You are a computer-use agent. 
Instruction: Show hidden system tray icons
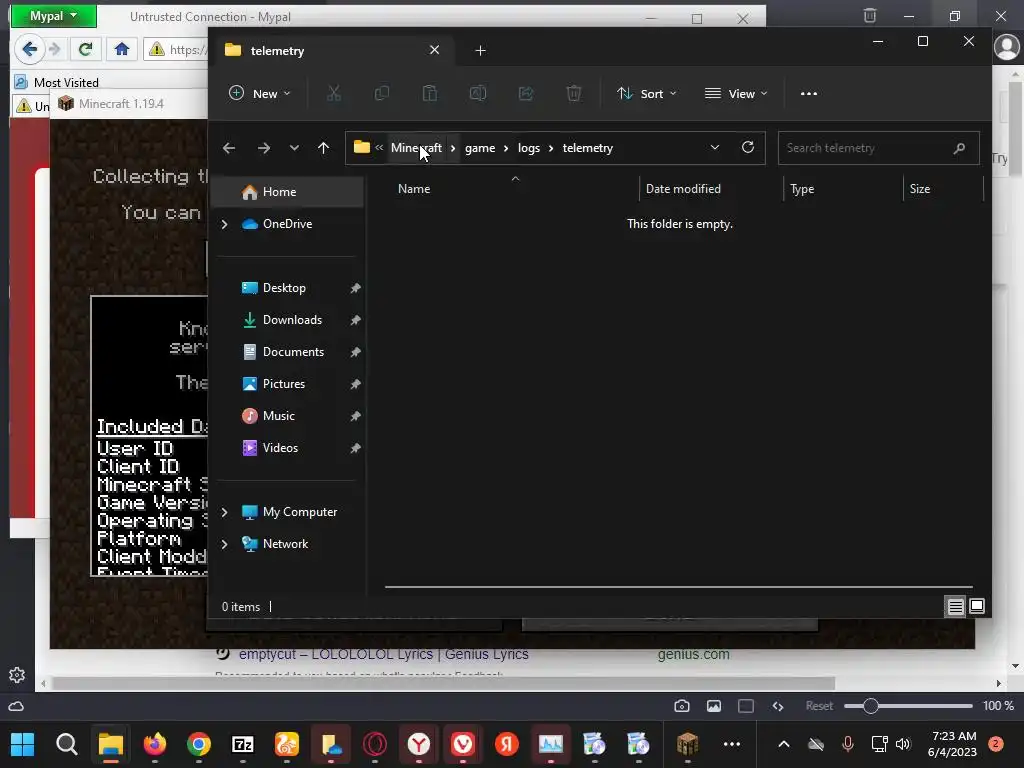(x=784, y=744)
